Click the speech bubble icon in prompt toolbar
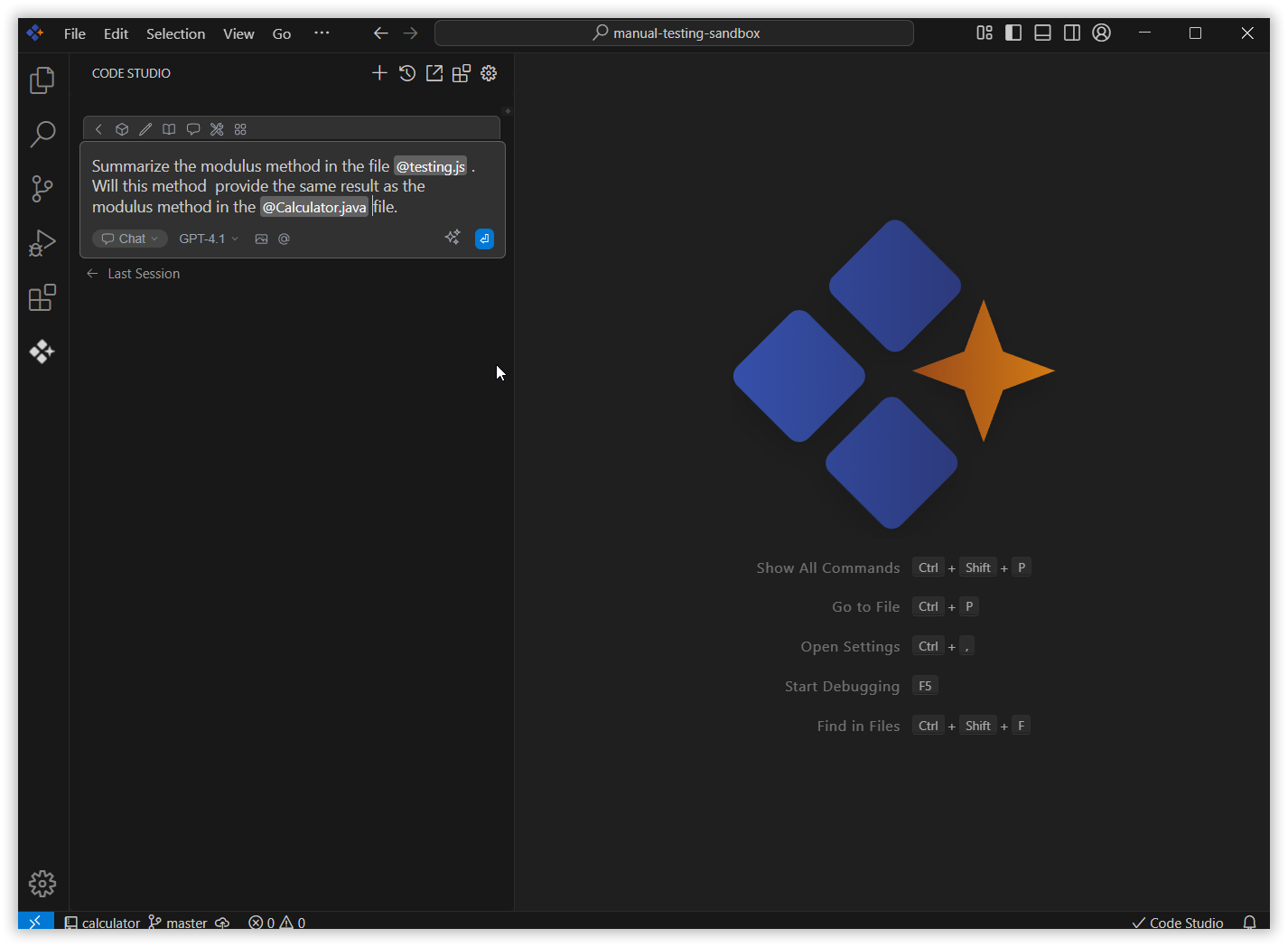This screenshot has height=947, width=1288. [x=193, y=129]
